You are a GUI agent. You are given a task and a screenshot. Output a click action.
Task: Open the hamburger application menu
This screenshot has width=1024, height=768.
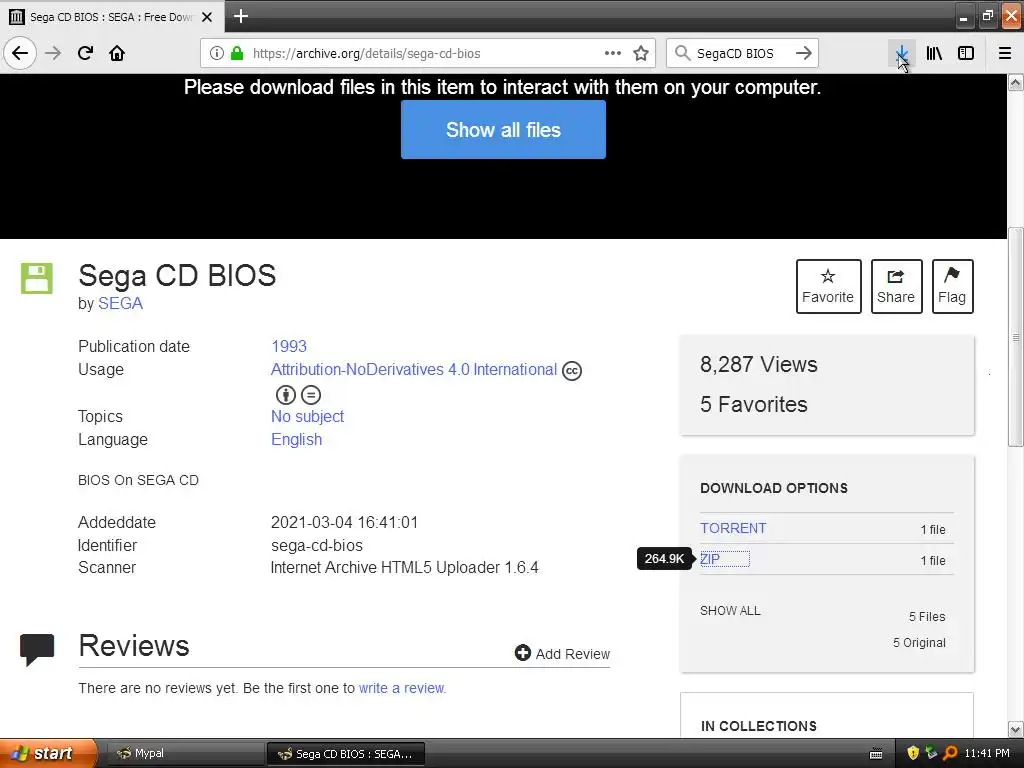coord(1005,54)
